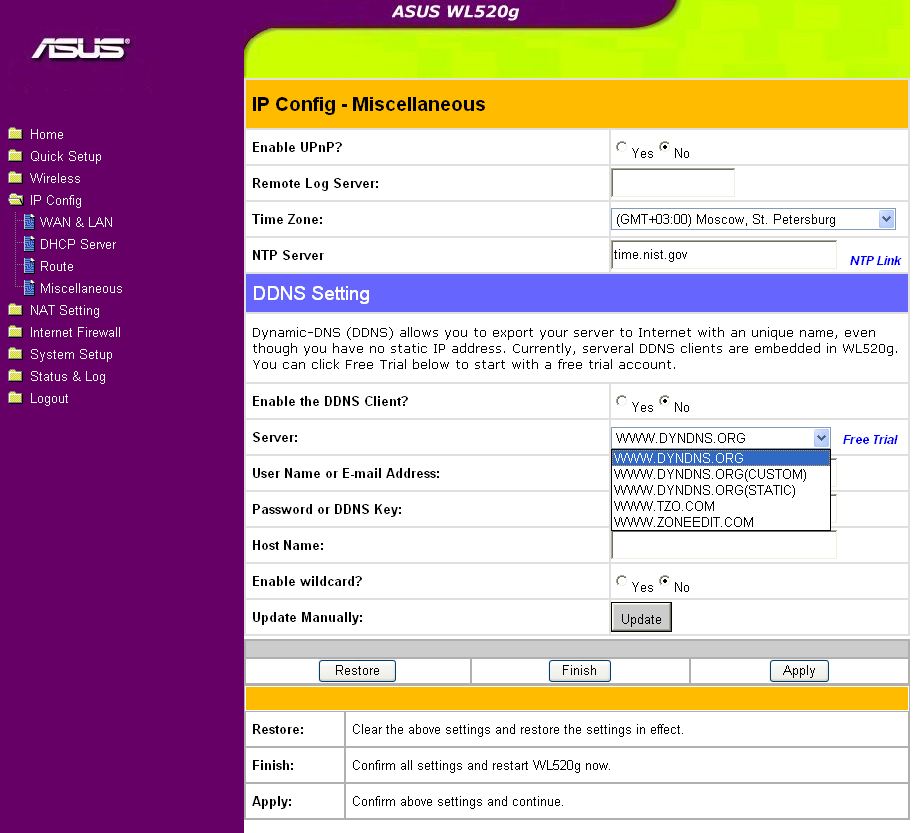Choose WWW.TZO.COM server option
Image resolution: width=919 pixels, height=833 pixels.
[x=721, y=506]
